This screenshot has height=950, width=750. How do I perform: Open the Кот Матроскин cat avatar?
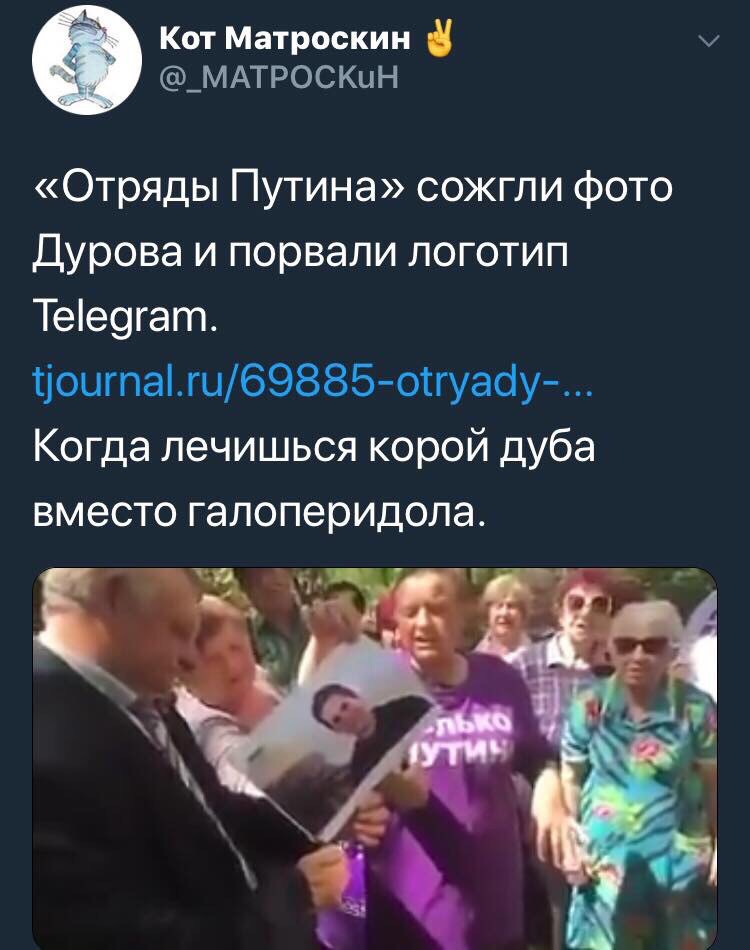[x=87, y=60]
